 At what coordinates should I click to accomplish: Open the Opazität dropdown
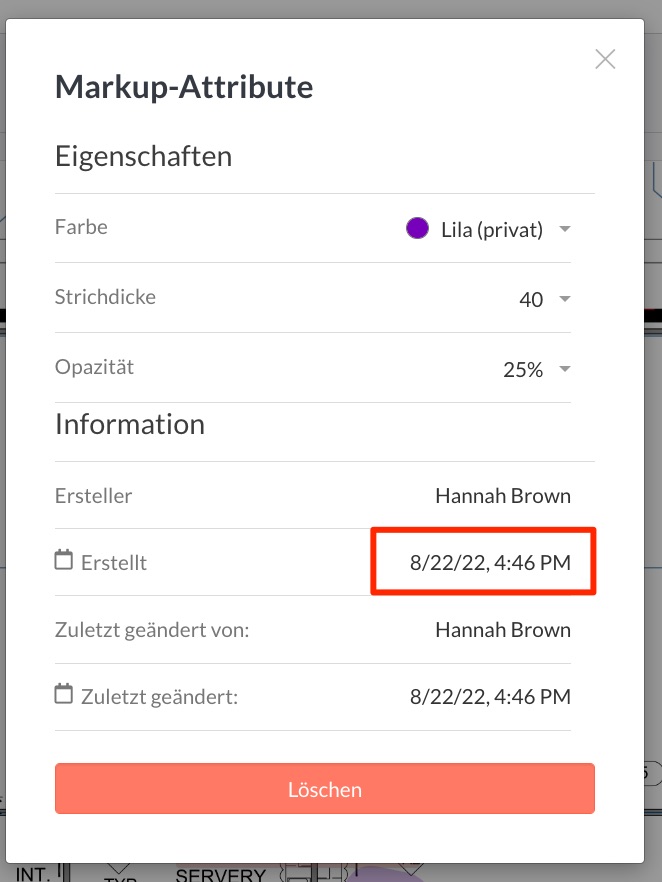click(x=565, y=368)
